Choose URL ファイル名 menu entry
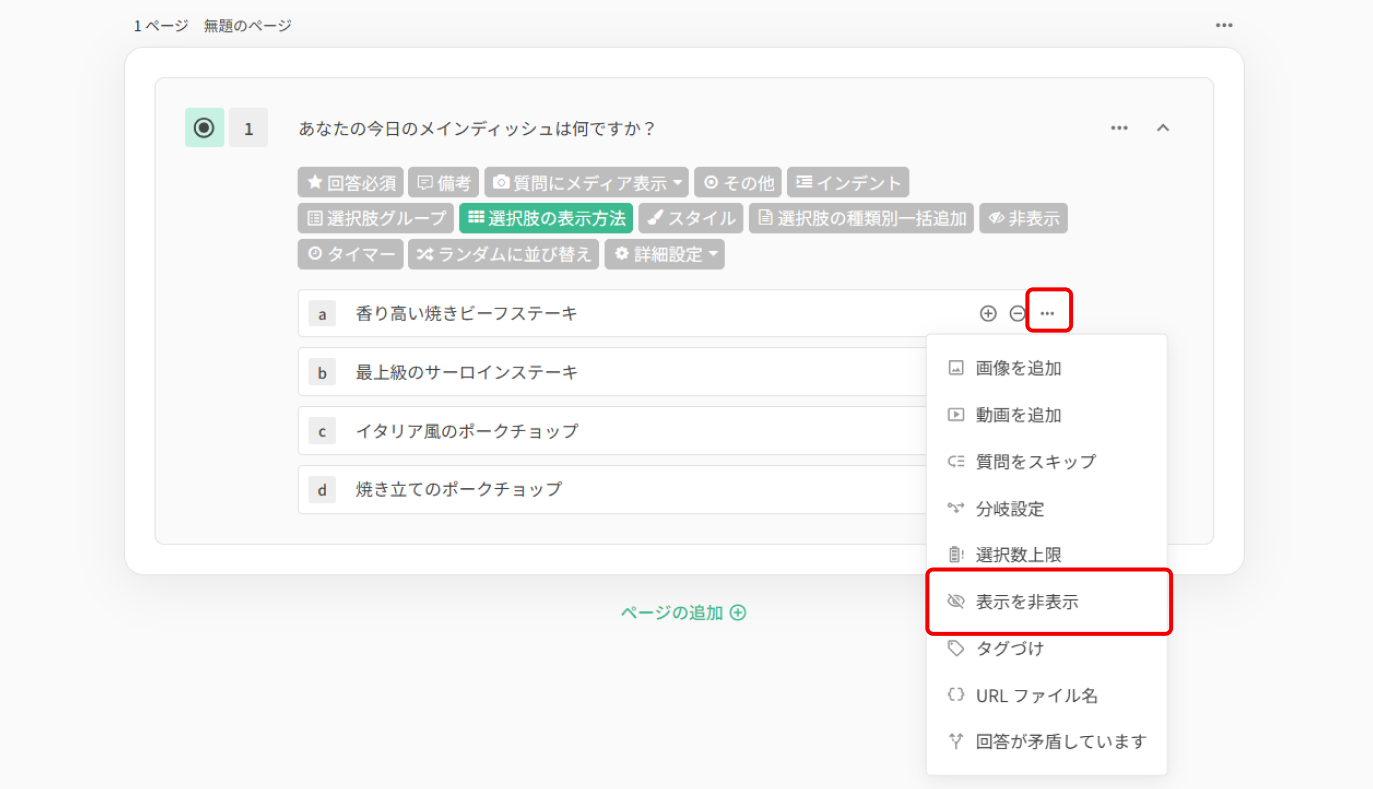 (1047, 695)
